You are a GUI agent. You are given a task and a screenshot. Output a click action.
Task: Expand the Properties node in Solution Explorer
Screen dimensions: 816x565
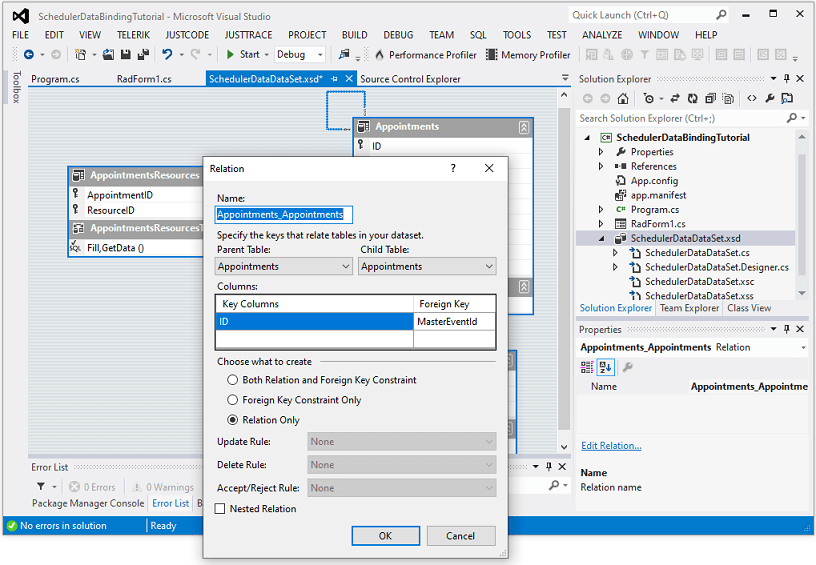click(601, 152)
